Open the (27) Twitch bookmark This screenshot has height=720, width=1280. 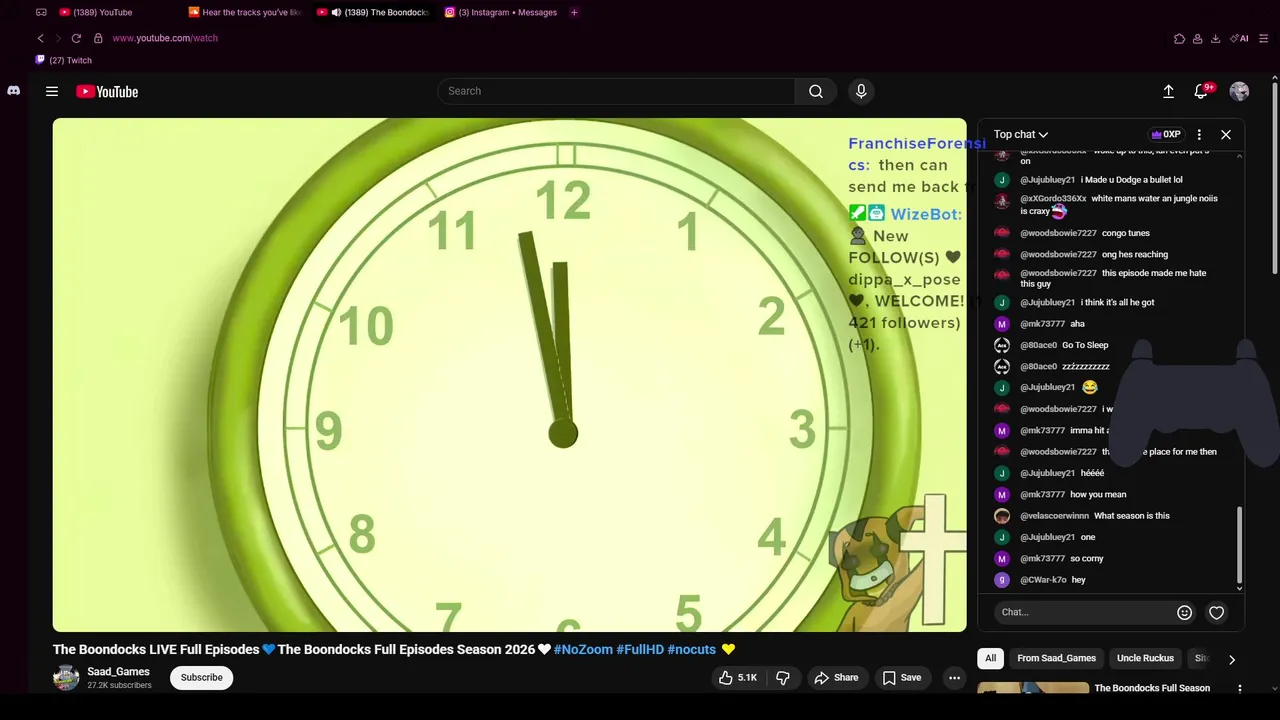pos(64,60)
